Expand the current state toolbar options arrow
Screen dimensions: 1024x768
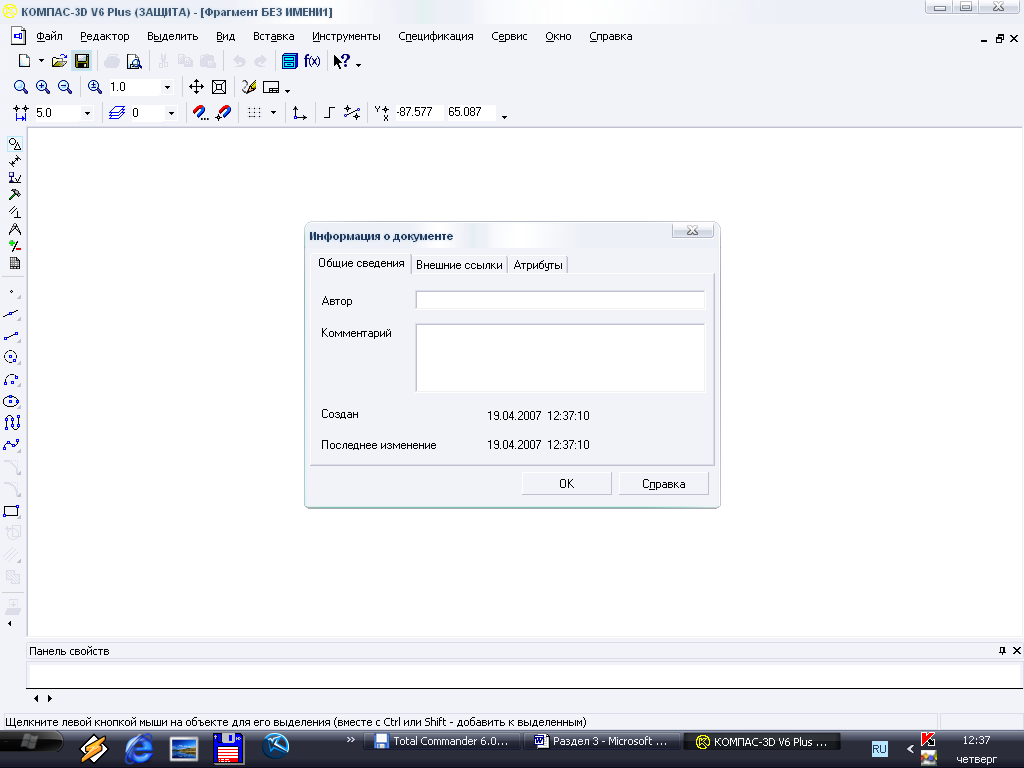pyautogui.click(x=504, y=117)
